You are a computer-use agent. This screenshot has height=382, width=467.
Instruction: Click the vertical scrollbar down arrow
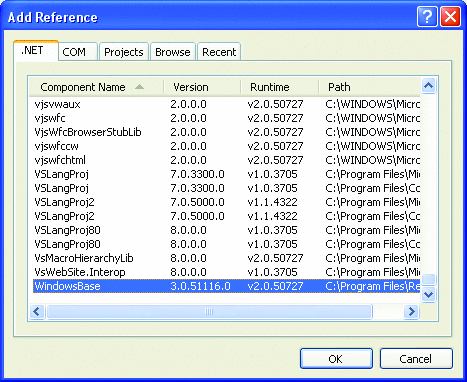tap(428, 295)
